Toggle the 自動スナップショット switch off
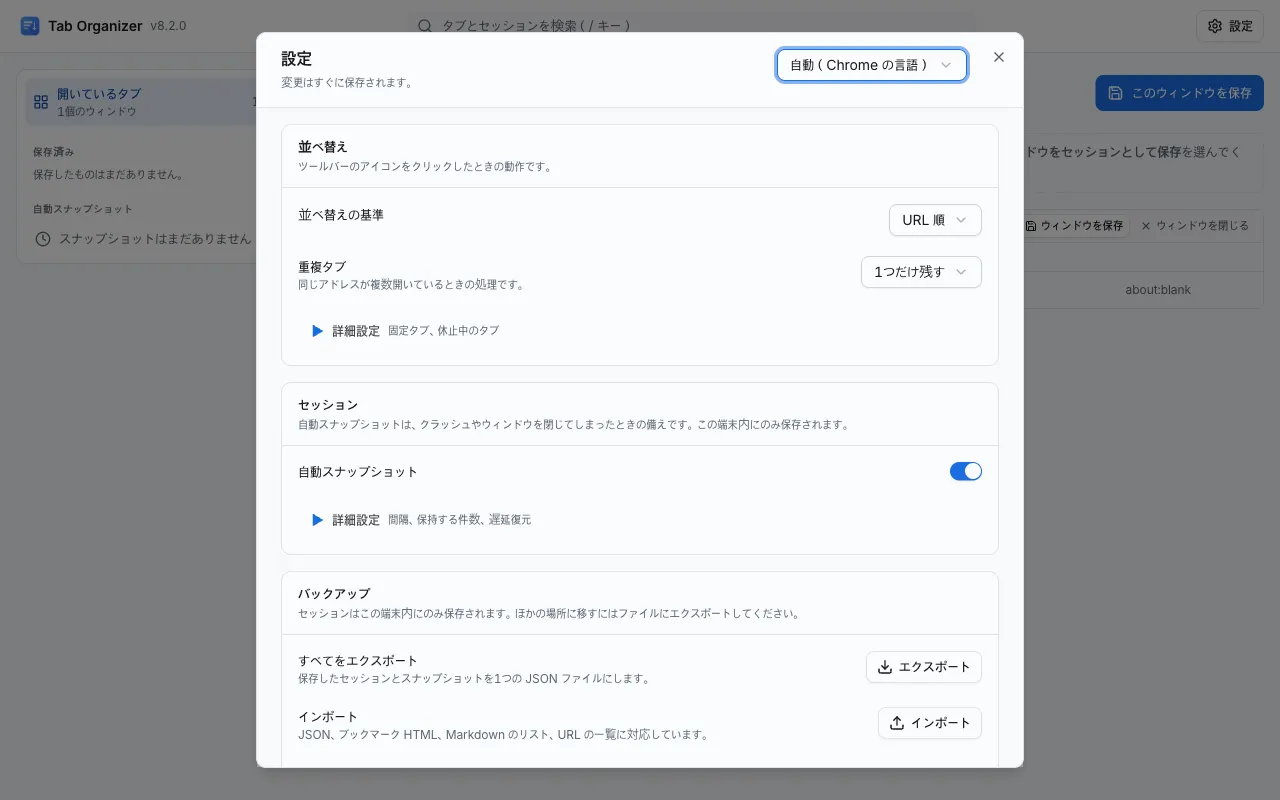The width and height of the screenshot is (1280, 800). click(x=966, y=471)
